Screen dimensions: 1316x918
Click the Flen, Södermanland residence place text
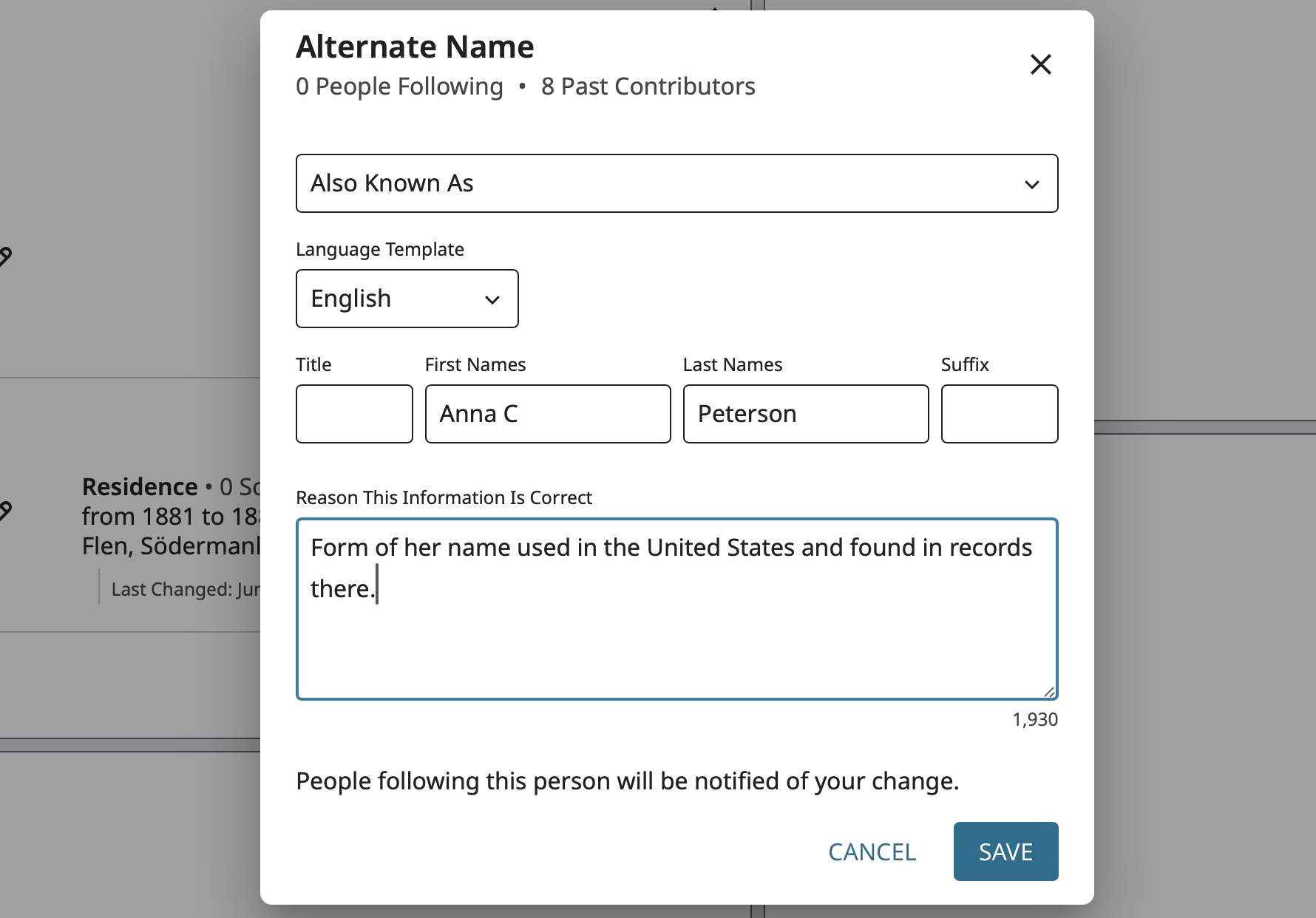(x=171, y=546)
